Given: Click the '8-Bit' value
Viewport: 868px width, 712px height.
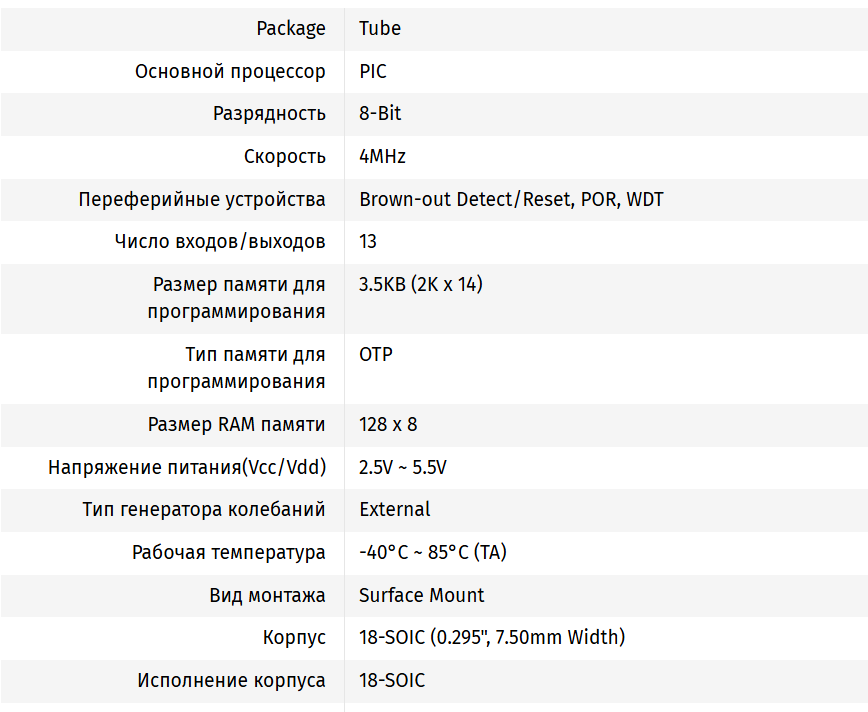Looking at the screenshot, I should pyautogui.click(x=380, y=113).
